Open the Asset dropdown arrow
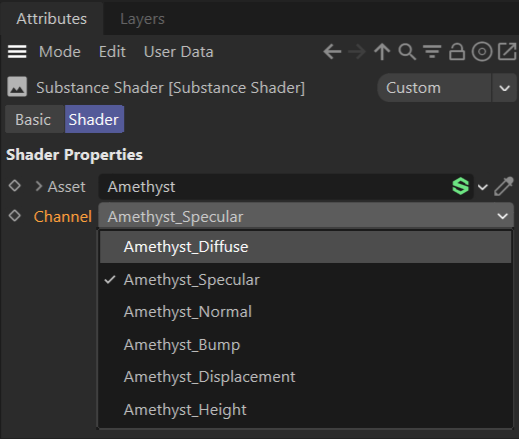Viewport: 519px width, 439px height. pos(483,187)
